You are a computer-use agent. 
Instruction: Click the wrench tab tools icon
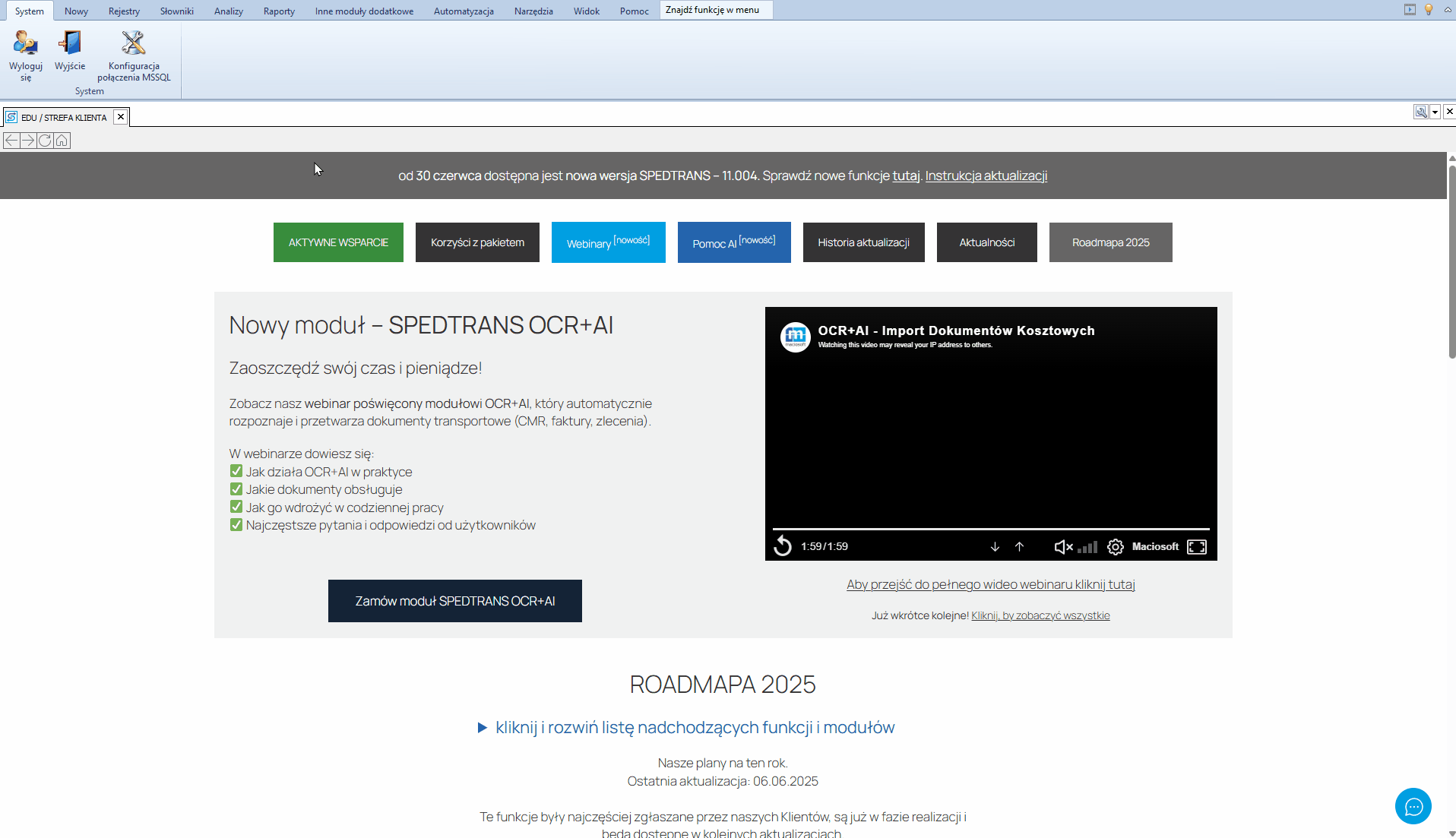[1420, 112]
